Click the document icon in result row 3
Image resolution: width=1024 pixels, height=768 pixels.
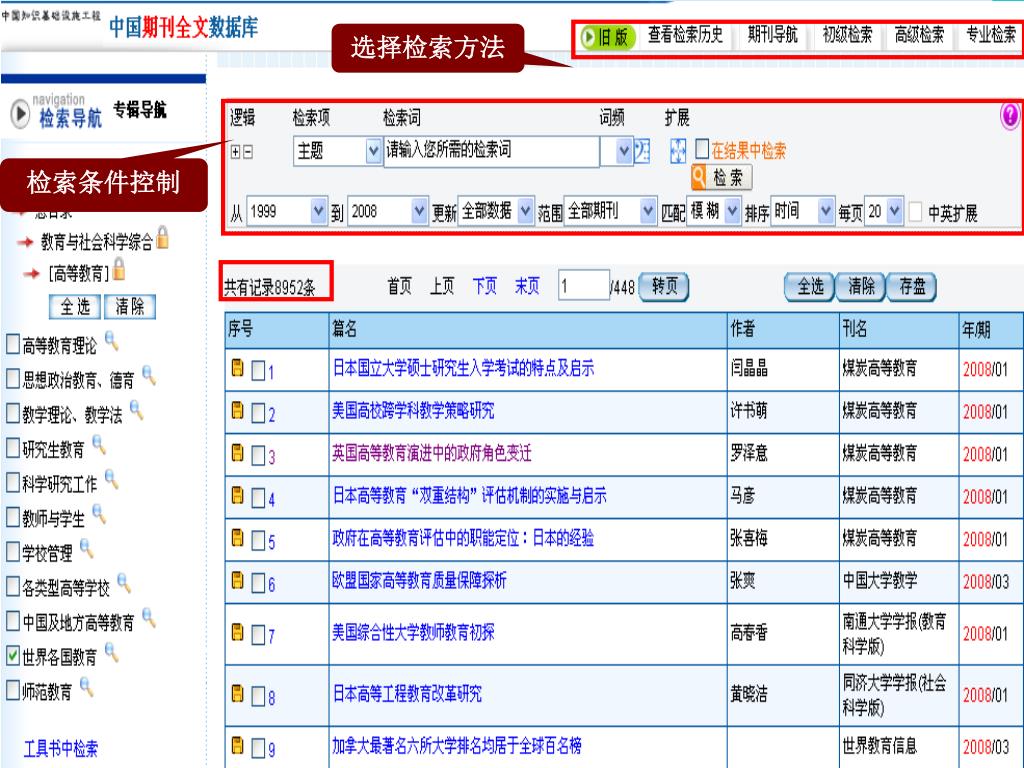[238, 453]
